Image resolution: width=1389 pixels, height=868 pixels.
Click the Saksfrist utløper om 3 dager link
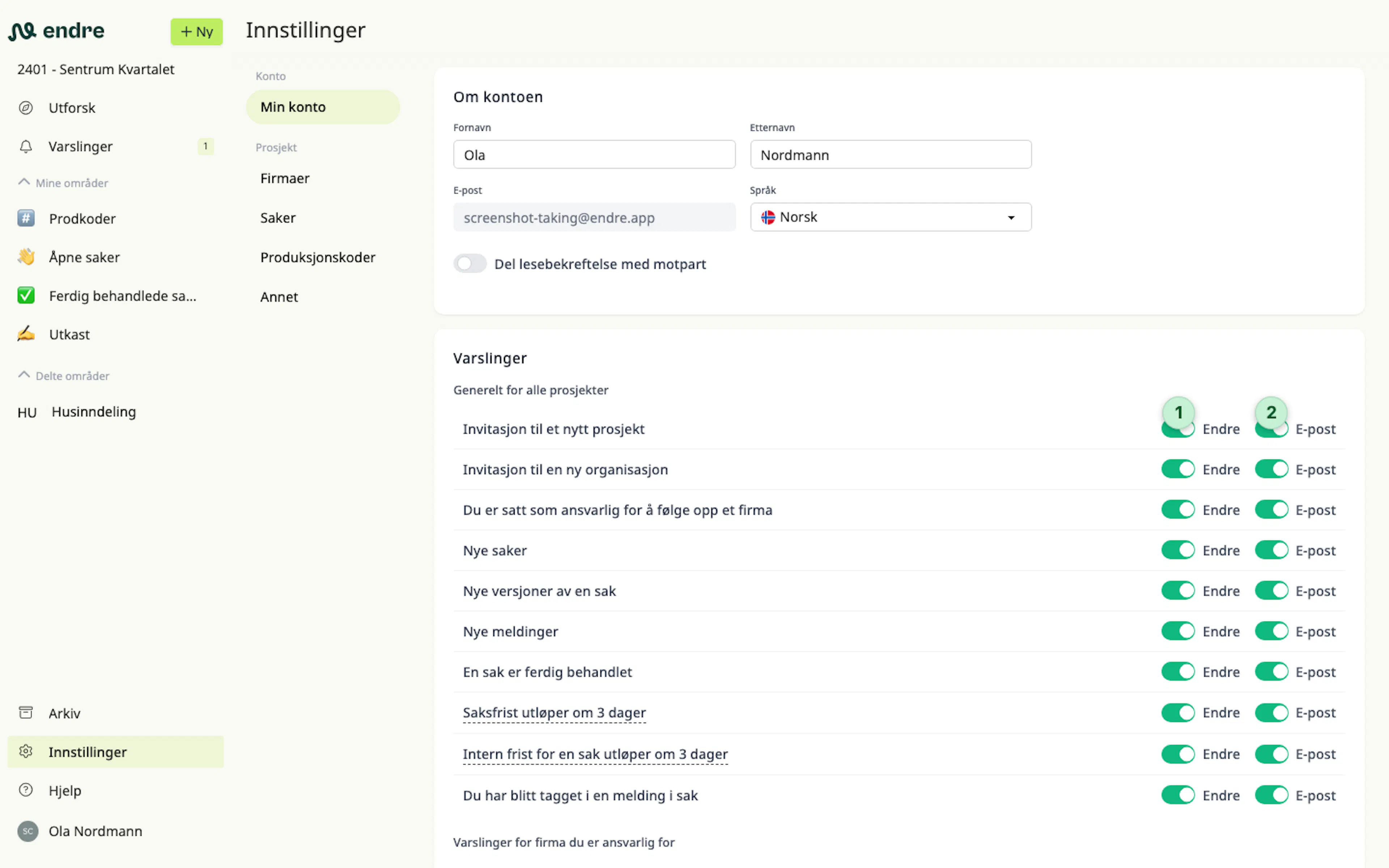[x=555, y=712]
